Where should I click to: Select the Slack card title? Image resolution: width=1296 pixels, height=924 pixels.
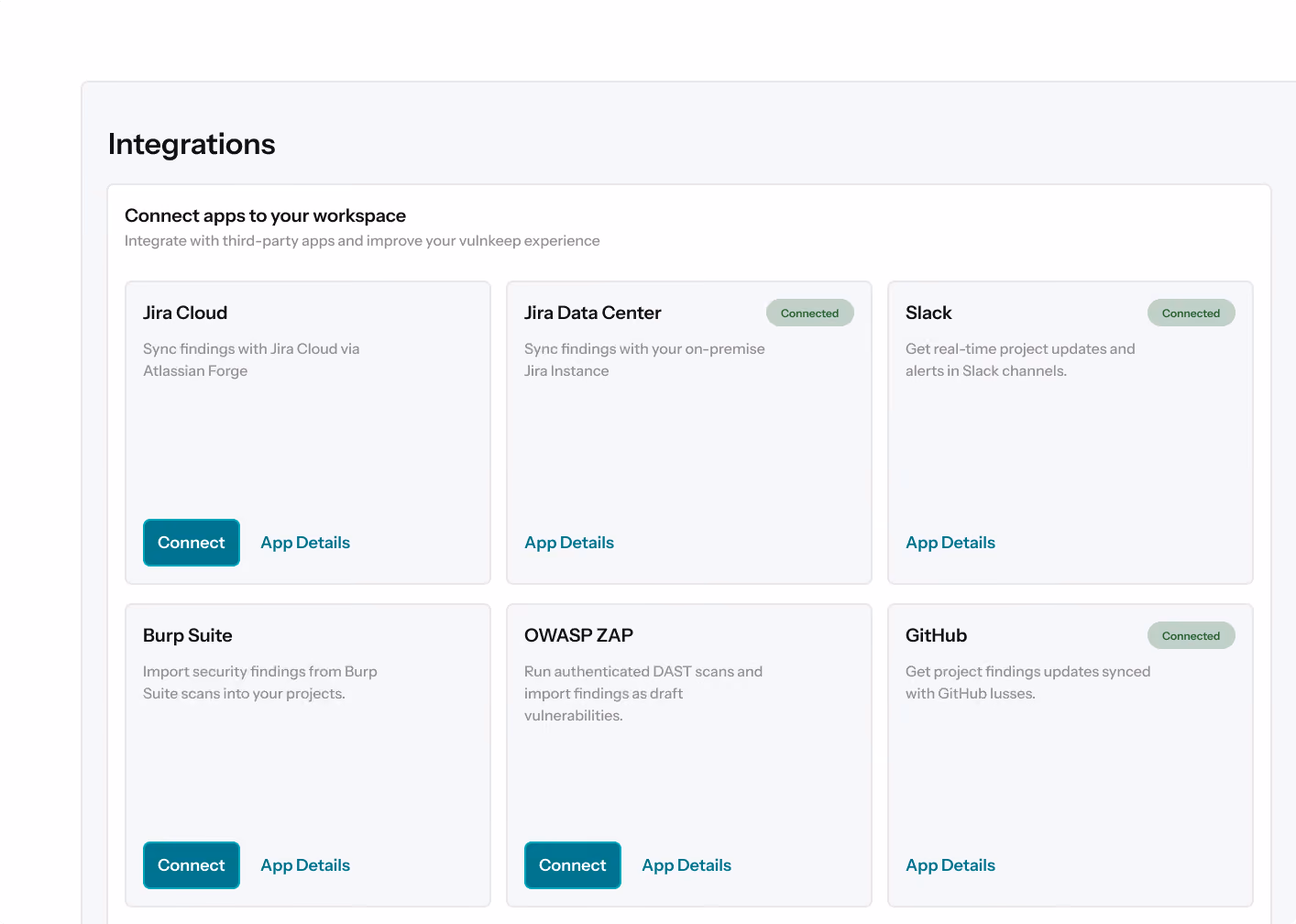pos(928,313)
